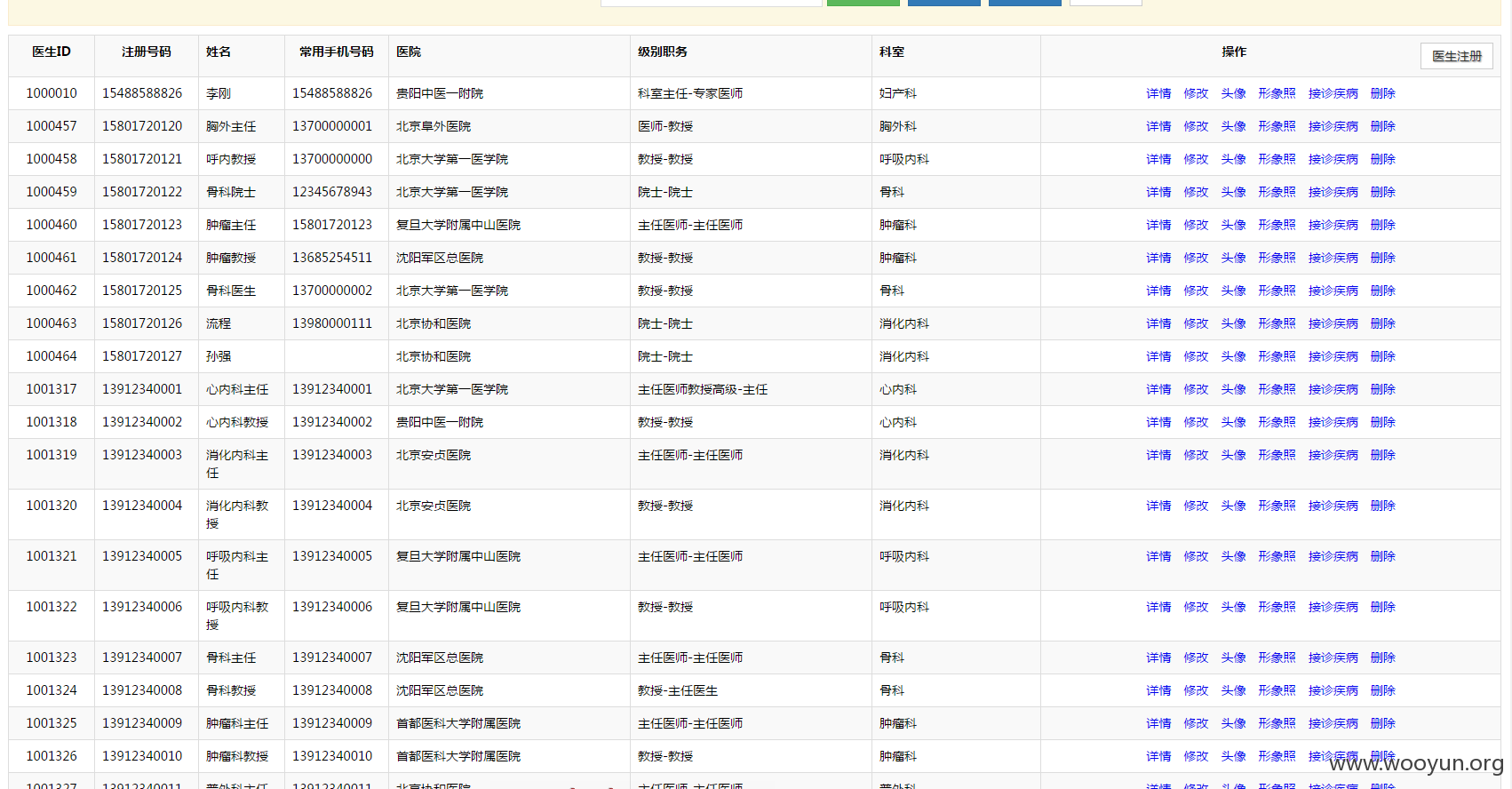1512x789 pixels.
Task: Open 头像 for doctor 呼内教授
Action: (1233, 159)
